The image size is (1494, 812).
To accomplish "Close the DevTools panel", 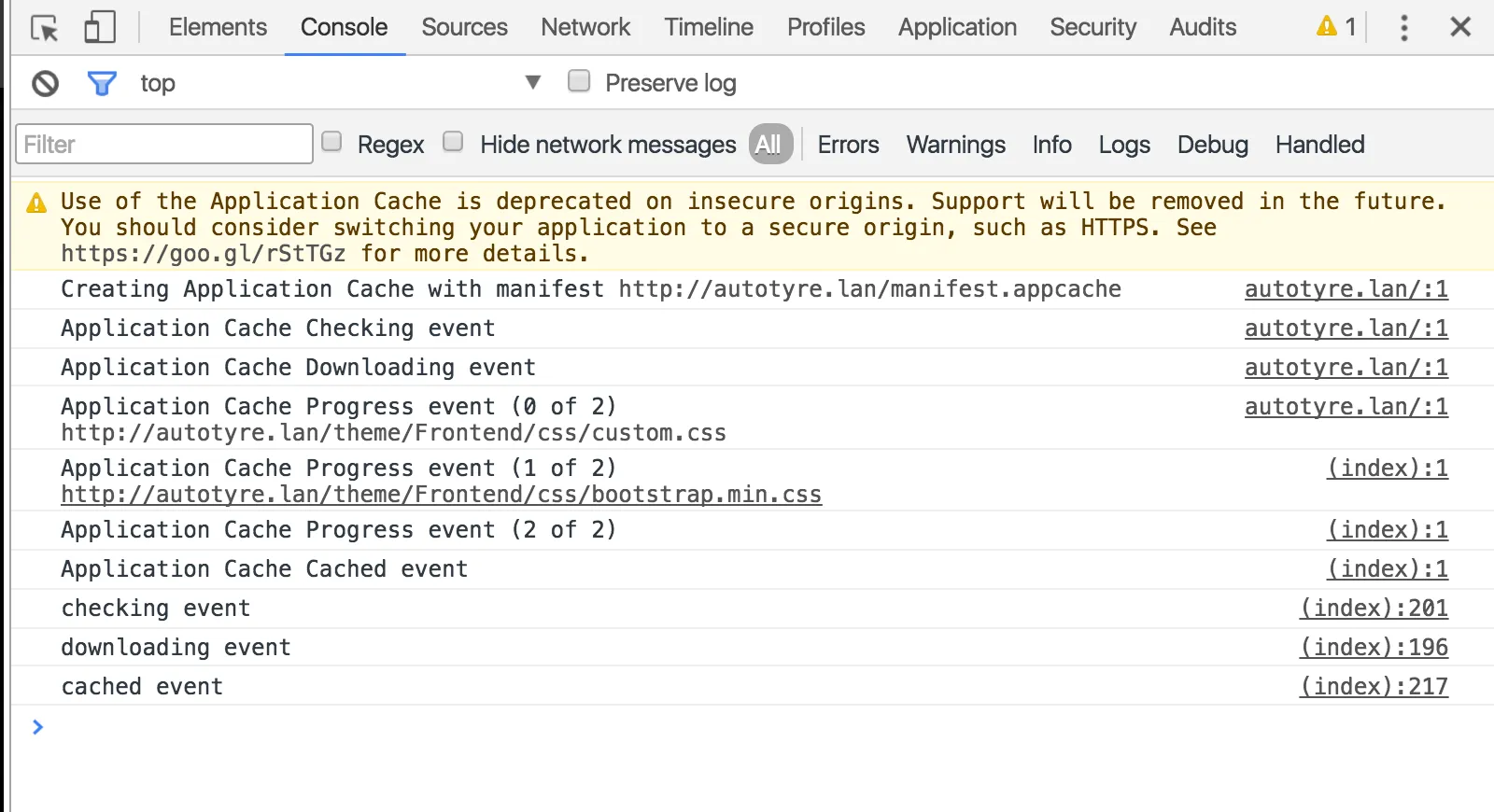I will pyautogui.click(x=1460, y=27).
